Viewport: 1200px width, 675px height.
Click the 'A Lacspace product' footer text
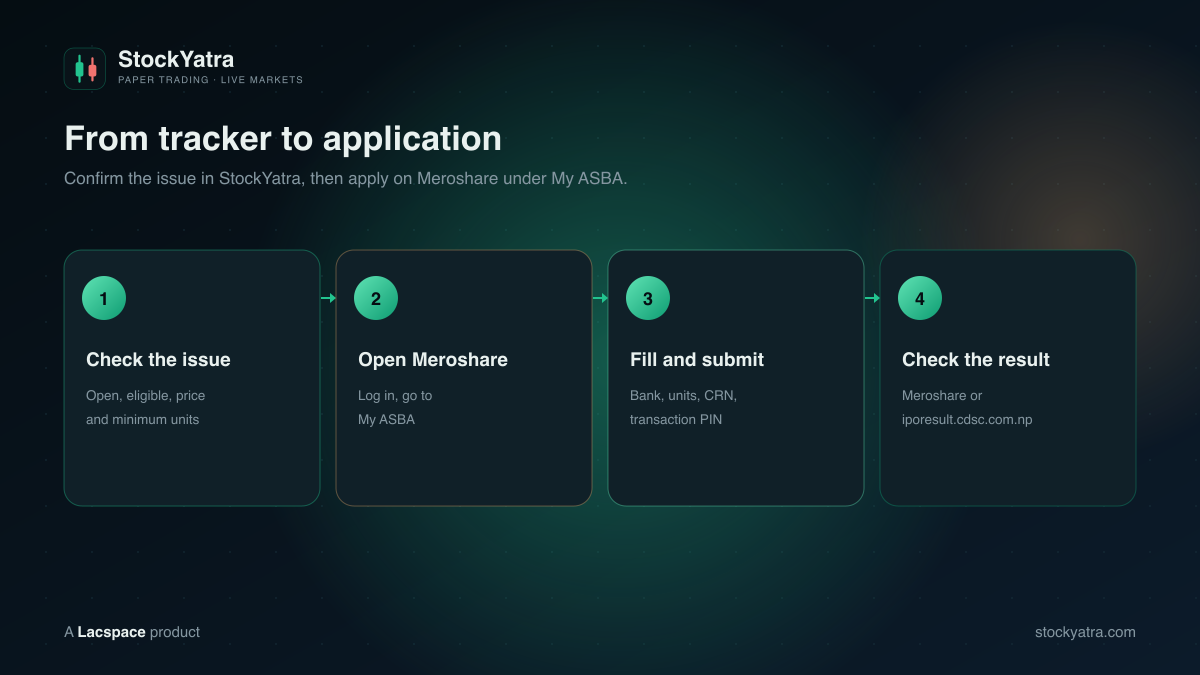pyautogui.click(x=132, y=632)
